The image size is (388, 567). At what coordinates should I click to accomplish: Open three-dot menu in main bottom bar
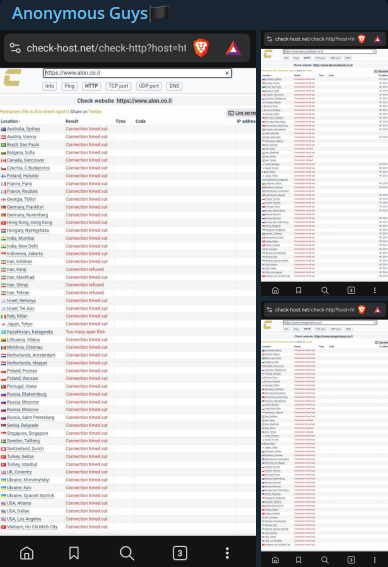(227, 553)
